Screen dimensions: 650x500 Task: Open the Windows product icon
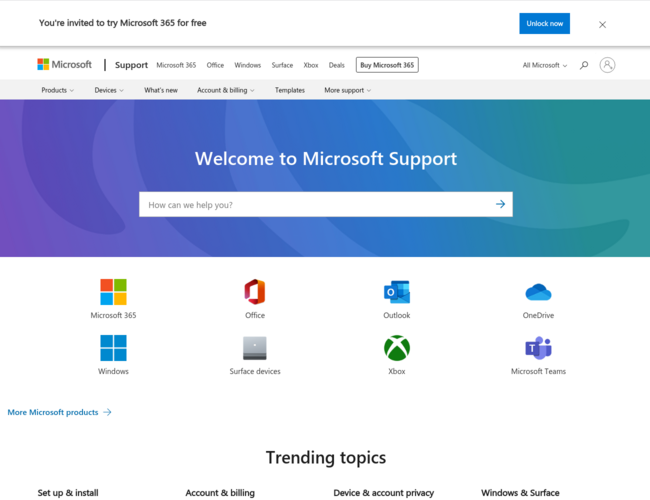tap(113, 348)
